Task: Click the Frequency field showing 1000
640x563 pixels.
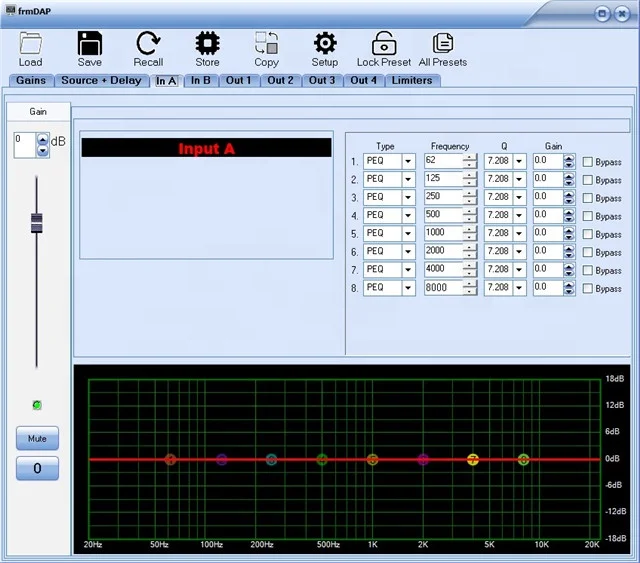Action: [x=442, y=233]
